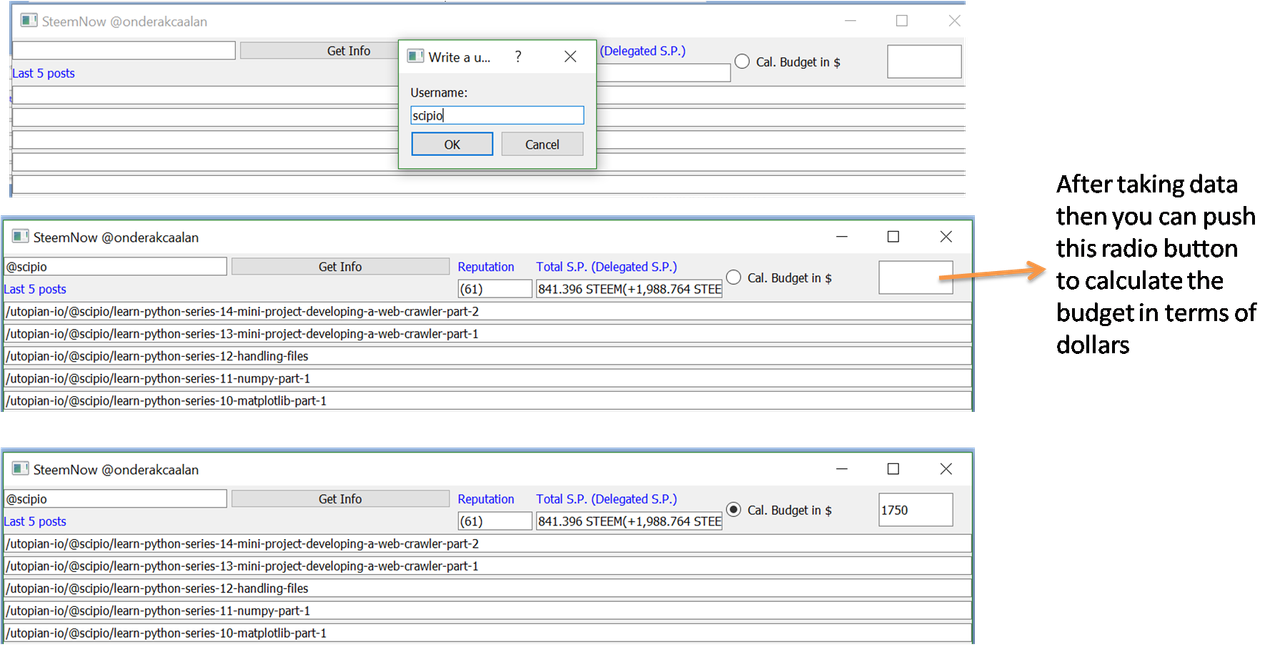Viewport: 1280px width, 645px height.
Task: Click Get Info in the top window
Action: 319,51
